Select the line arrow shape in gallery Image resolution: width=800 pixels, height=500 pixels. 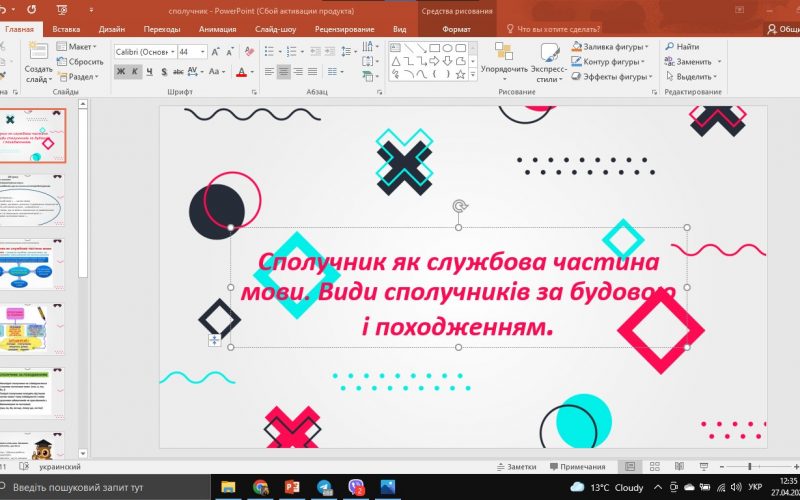coord(421,48)
